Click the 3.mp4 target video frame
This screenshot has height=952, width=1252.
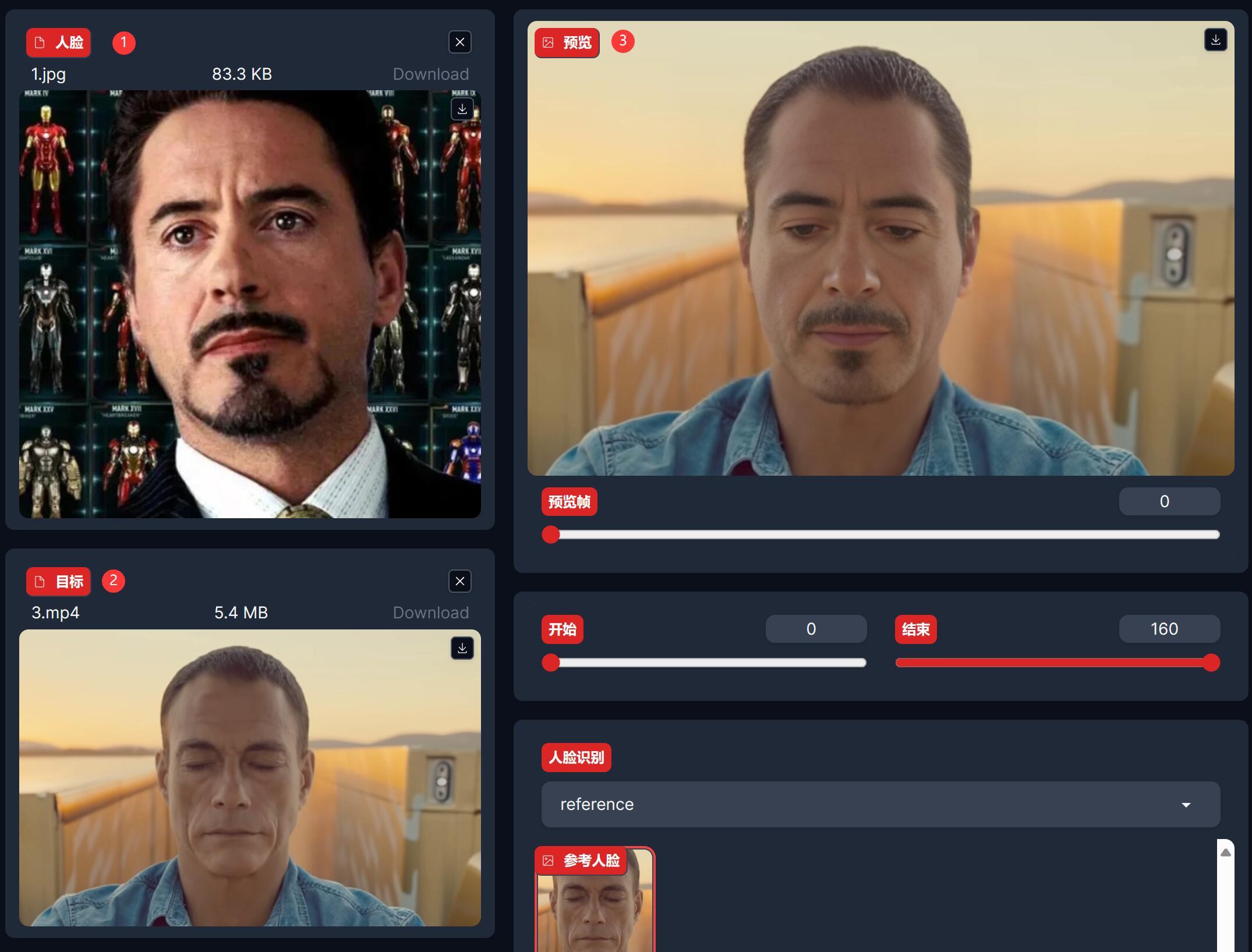pos(250,778)
